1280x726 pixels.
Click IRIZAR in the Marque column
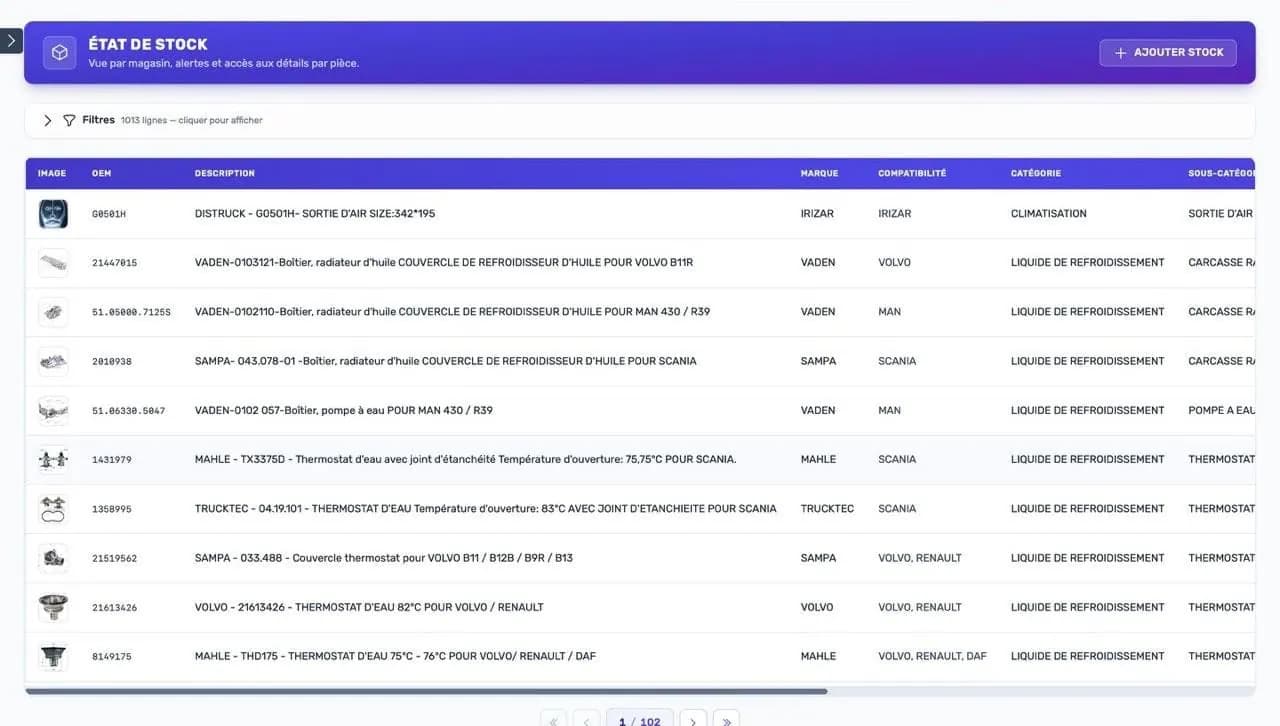(817, 214)
